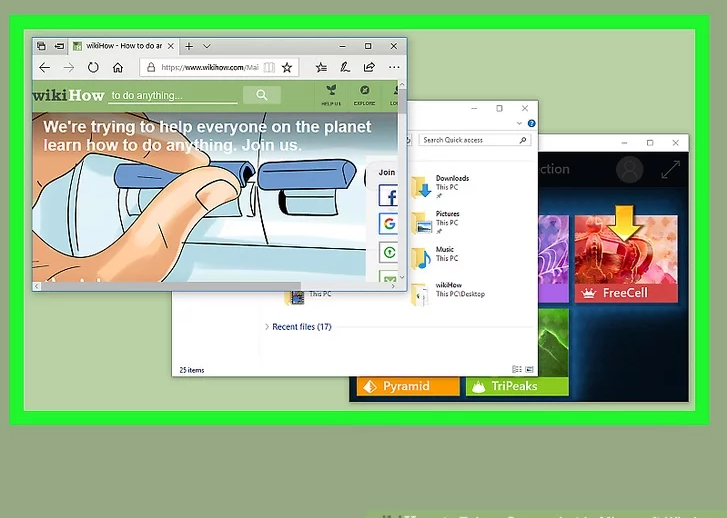727x518 pixels.
Task: Click the wikiHow green search button
Action: click(x=262, y=95)
